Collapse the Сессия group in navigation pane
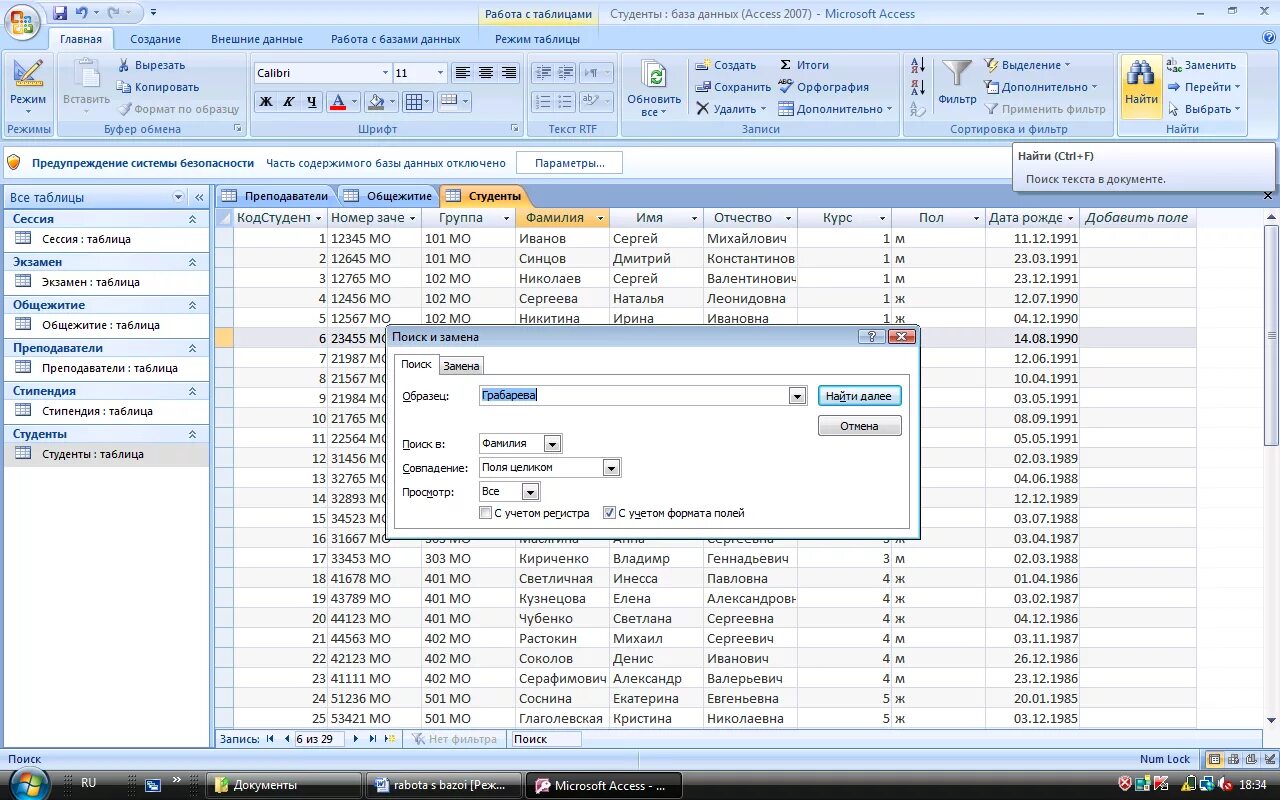The height and width of the screenshot is (800, 1280). coord(192,219)
